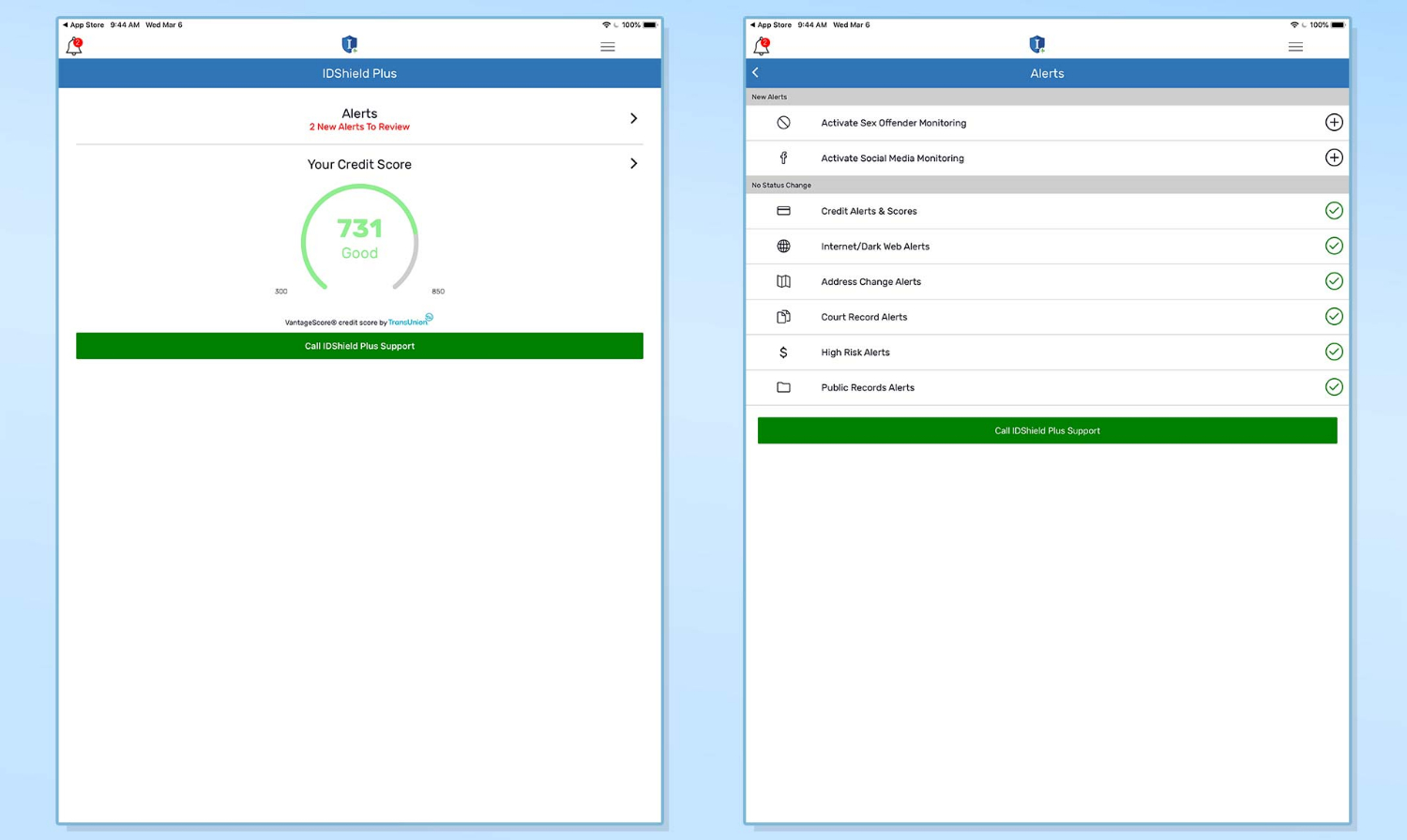Open hamburger menu on Alerts screen
Screen dimensions: 1407x840
coord(1295,47)
